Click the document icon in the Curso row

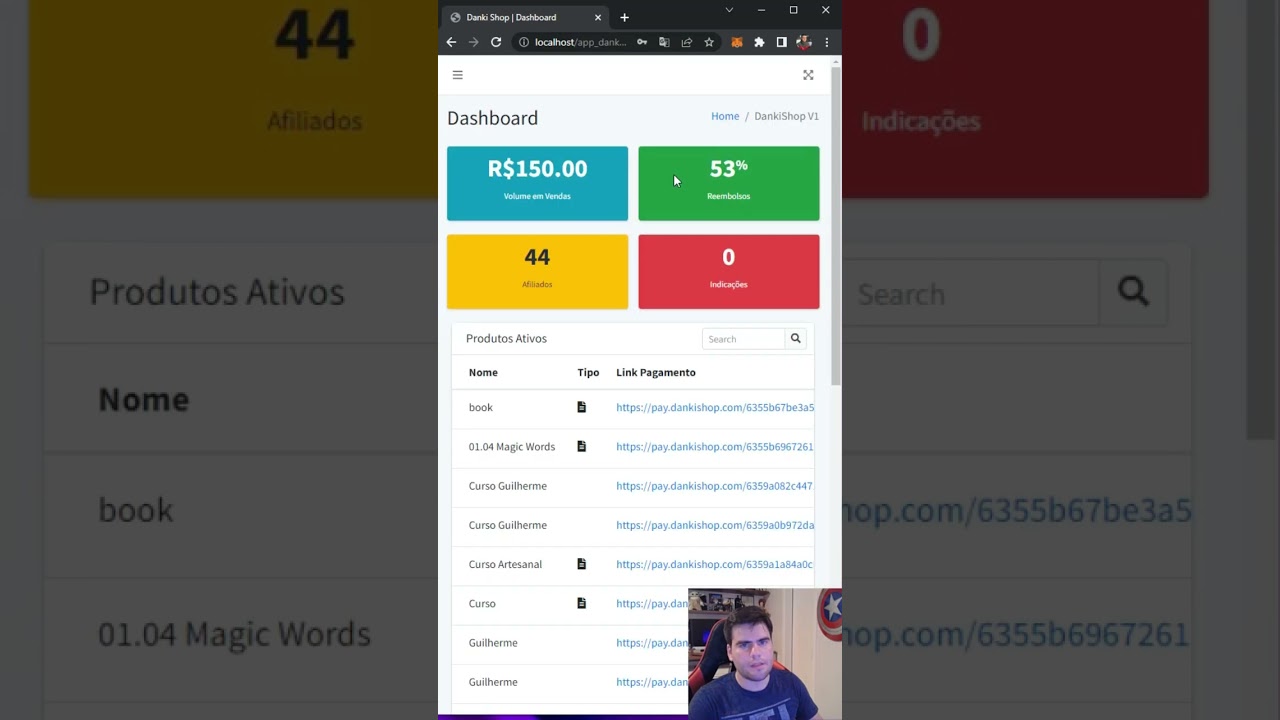click(x=581, y=603)
